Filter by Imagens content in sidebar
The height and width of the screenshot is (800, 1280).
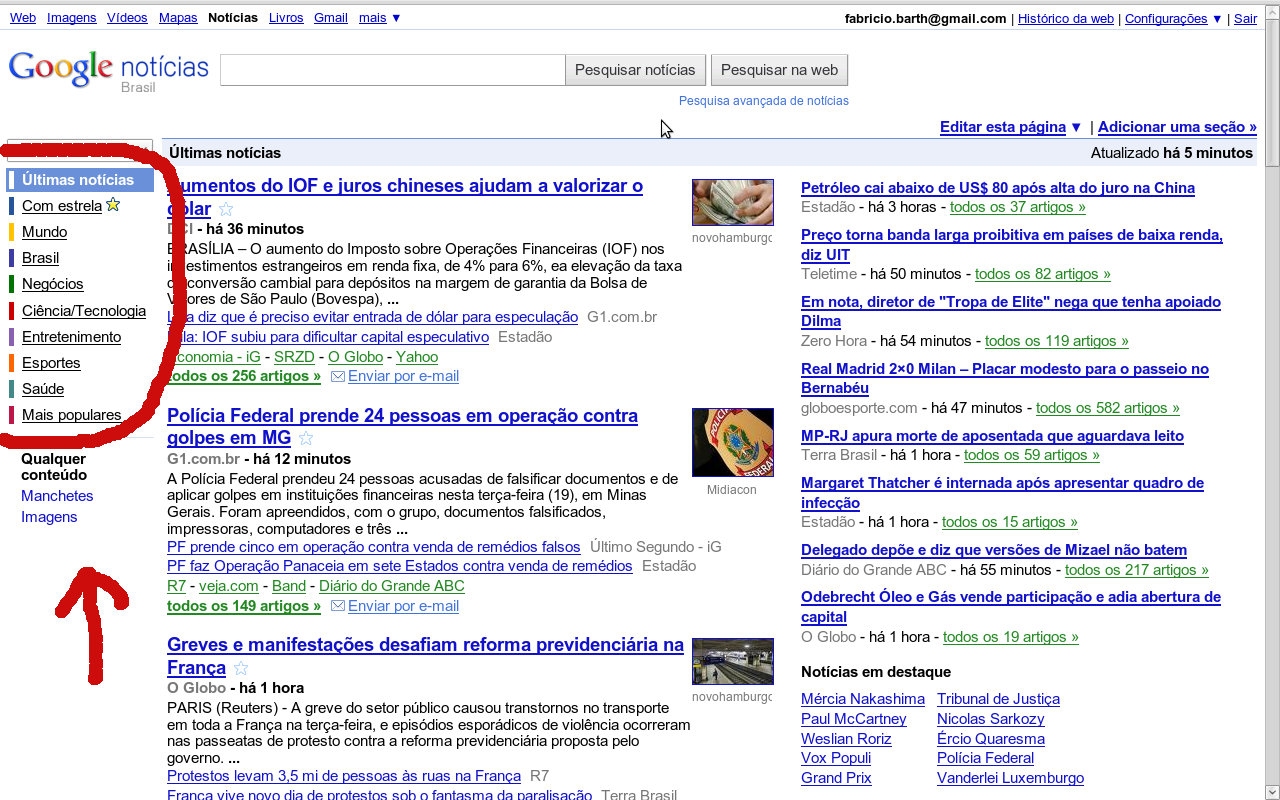[49, 517]
